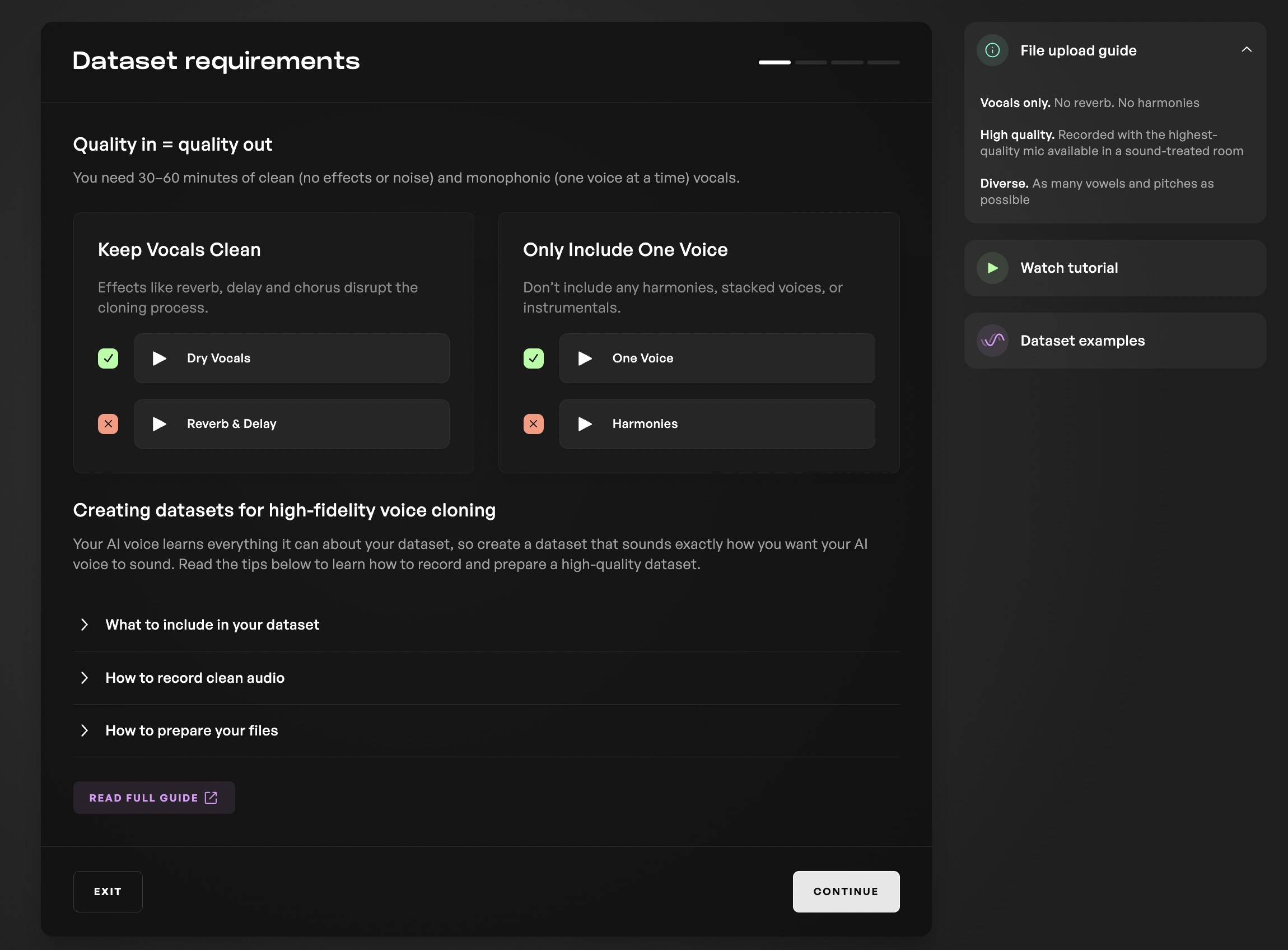Expand How to record clean audio

click(195, 677)
